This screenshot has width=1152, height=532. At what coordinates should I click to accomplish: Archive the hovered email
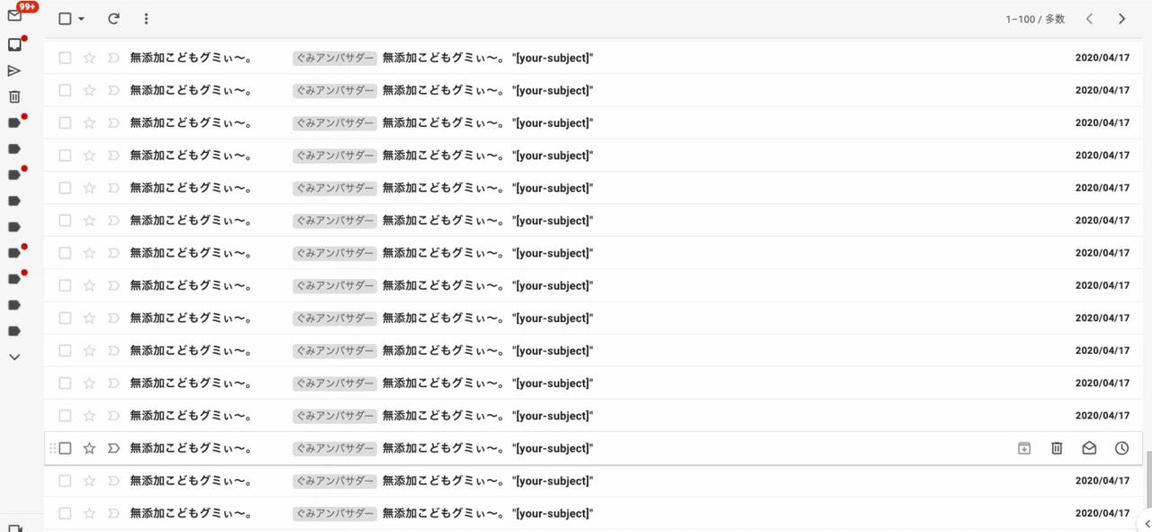click(x=1024, y=448)
